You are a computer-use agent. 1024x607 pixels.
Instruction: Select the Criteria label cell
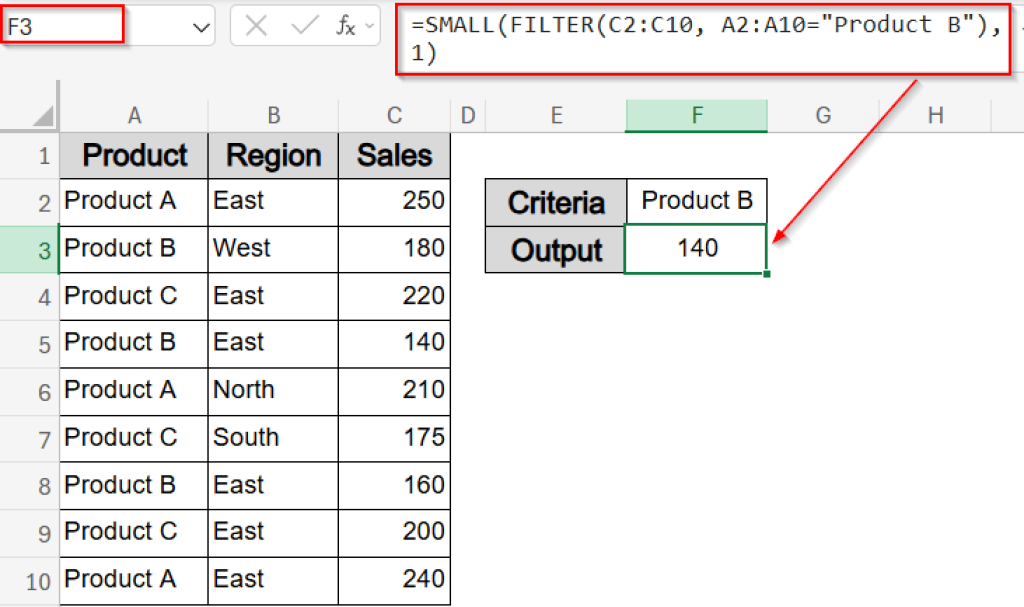pyautogui.click(x=555, y=202)
